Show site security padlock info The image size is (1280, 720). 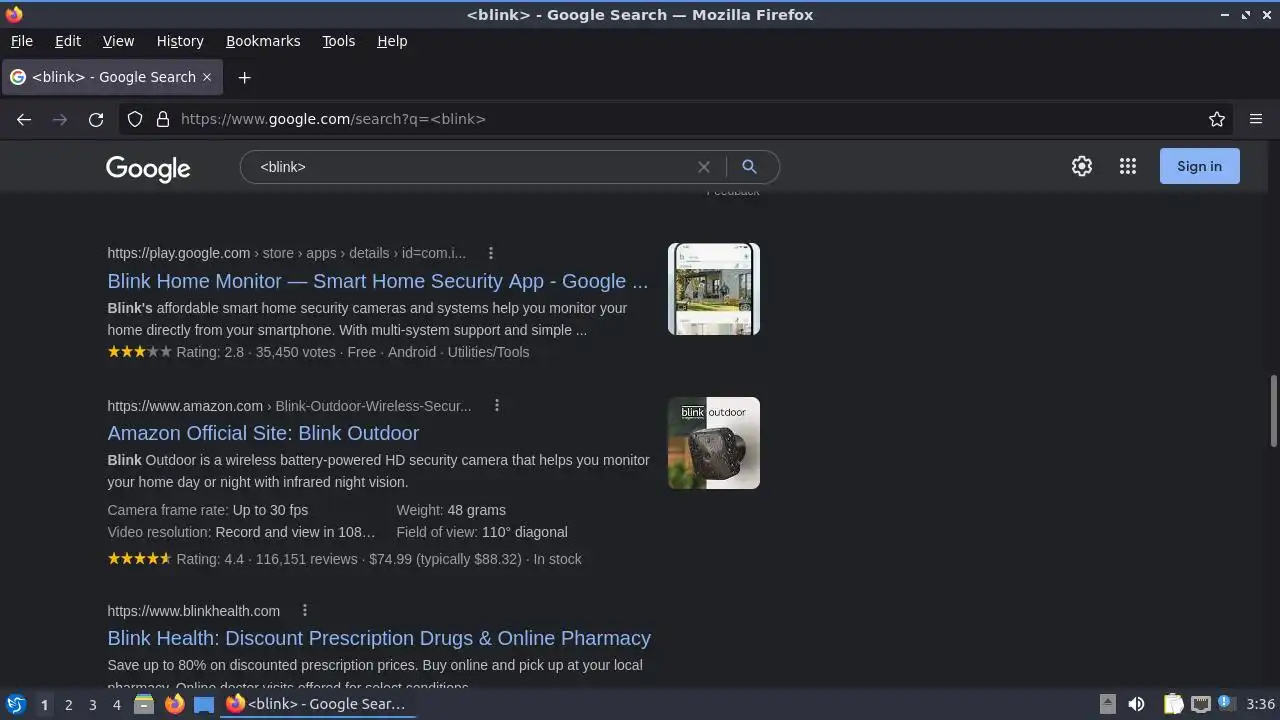point(163,119)
